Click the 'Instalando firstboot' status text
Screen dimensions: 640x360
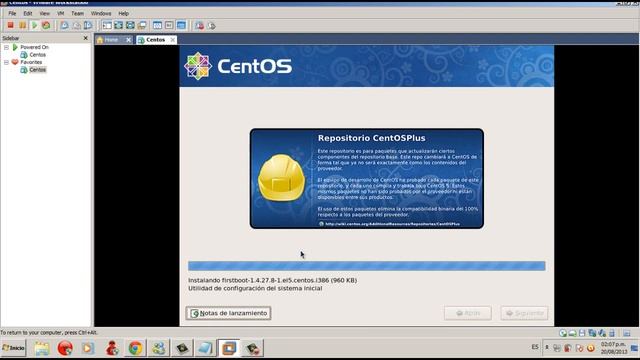point(272,280)
